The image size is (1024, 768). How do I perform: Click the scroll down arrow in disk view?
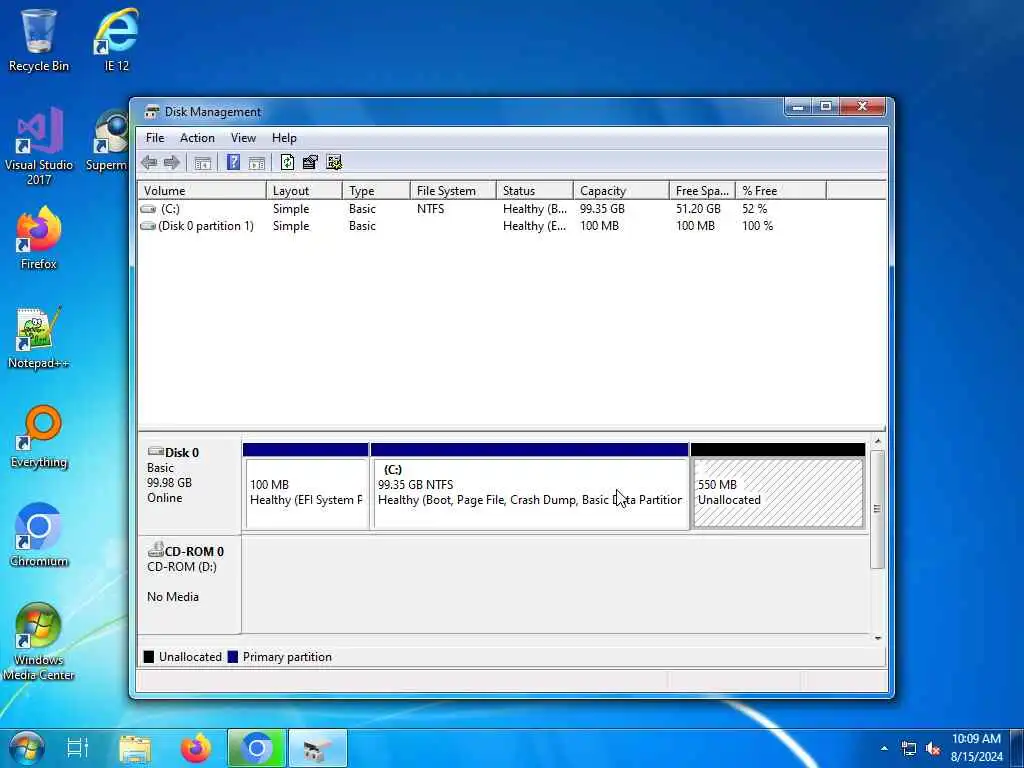pyautogui.click(x=878, y=638)
